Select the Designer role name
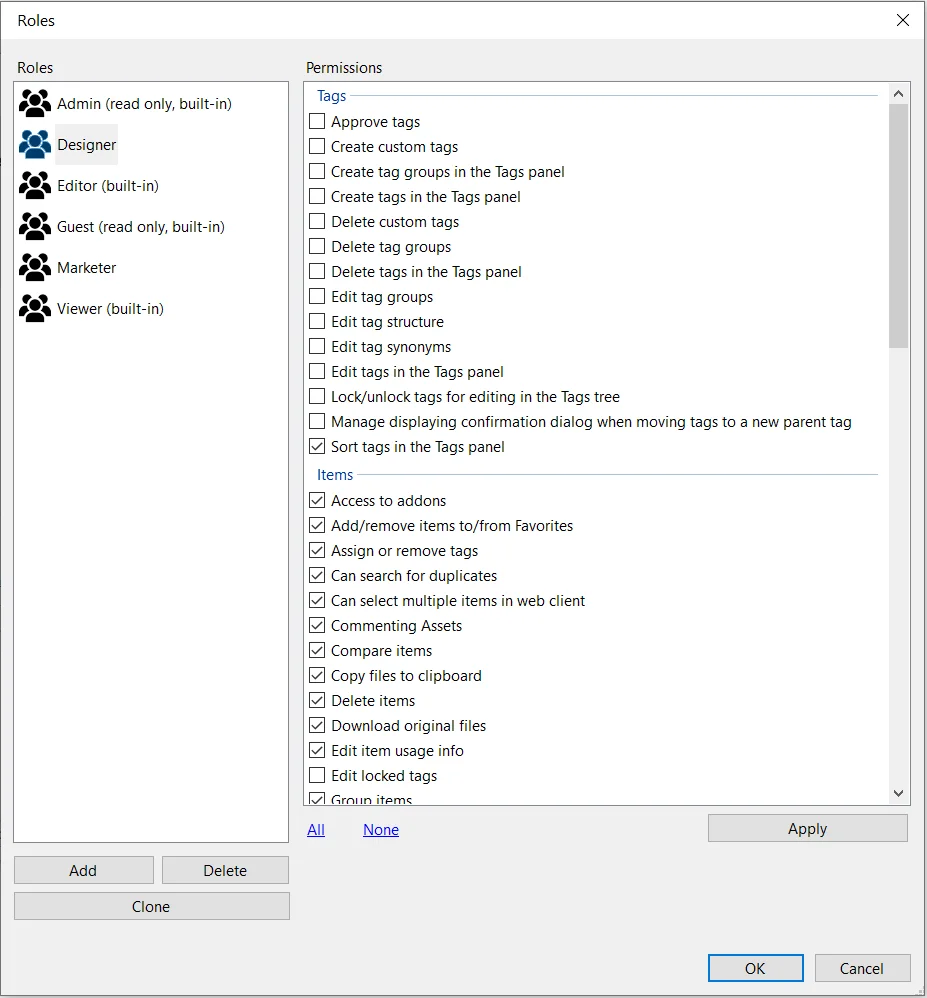 87,144
